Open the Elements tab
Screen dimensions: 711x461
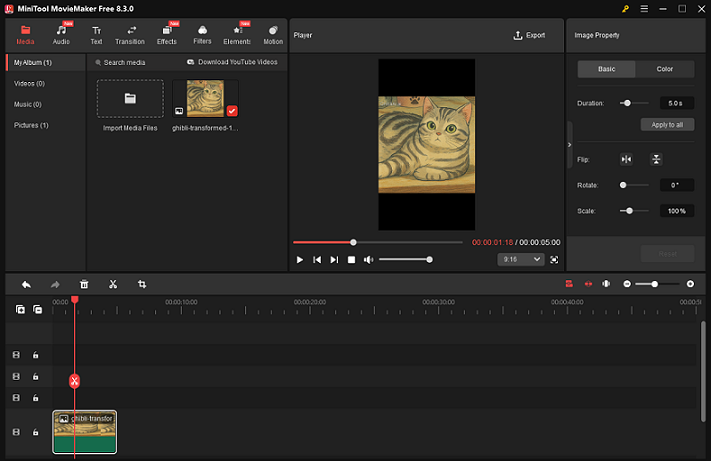tap(237, 35)
